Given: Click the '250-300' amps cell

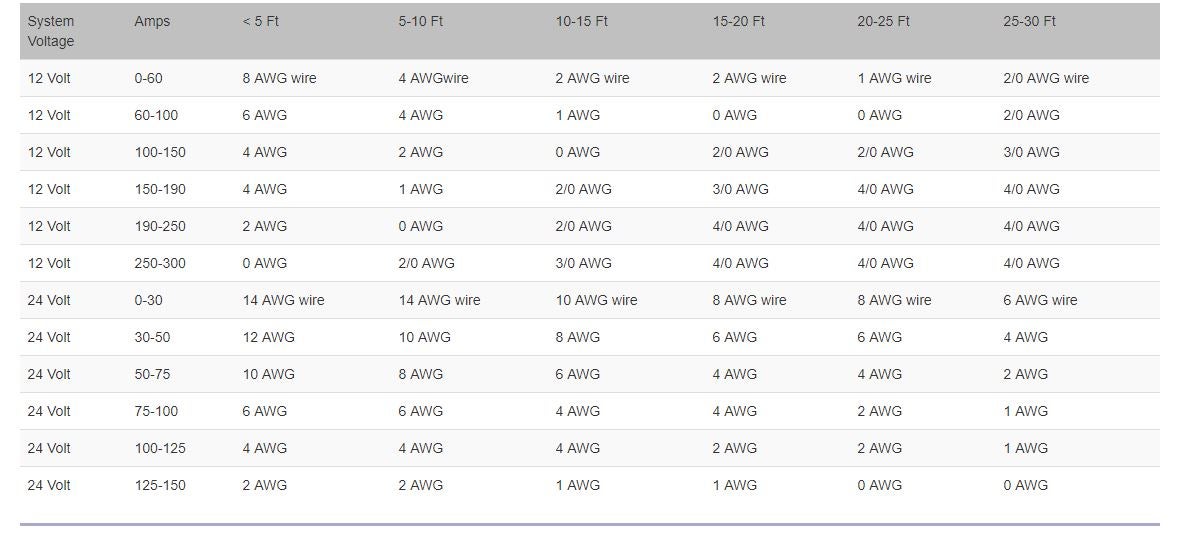Looking at the screenshot, I should pyautogui.click(x=159, y=263).
